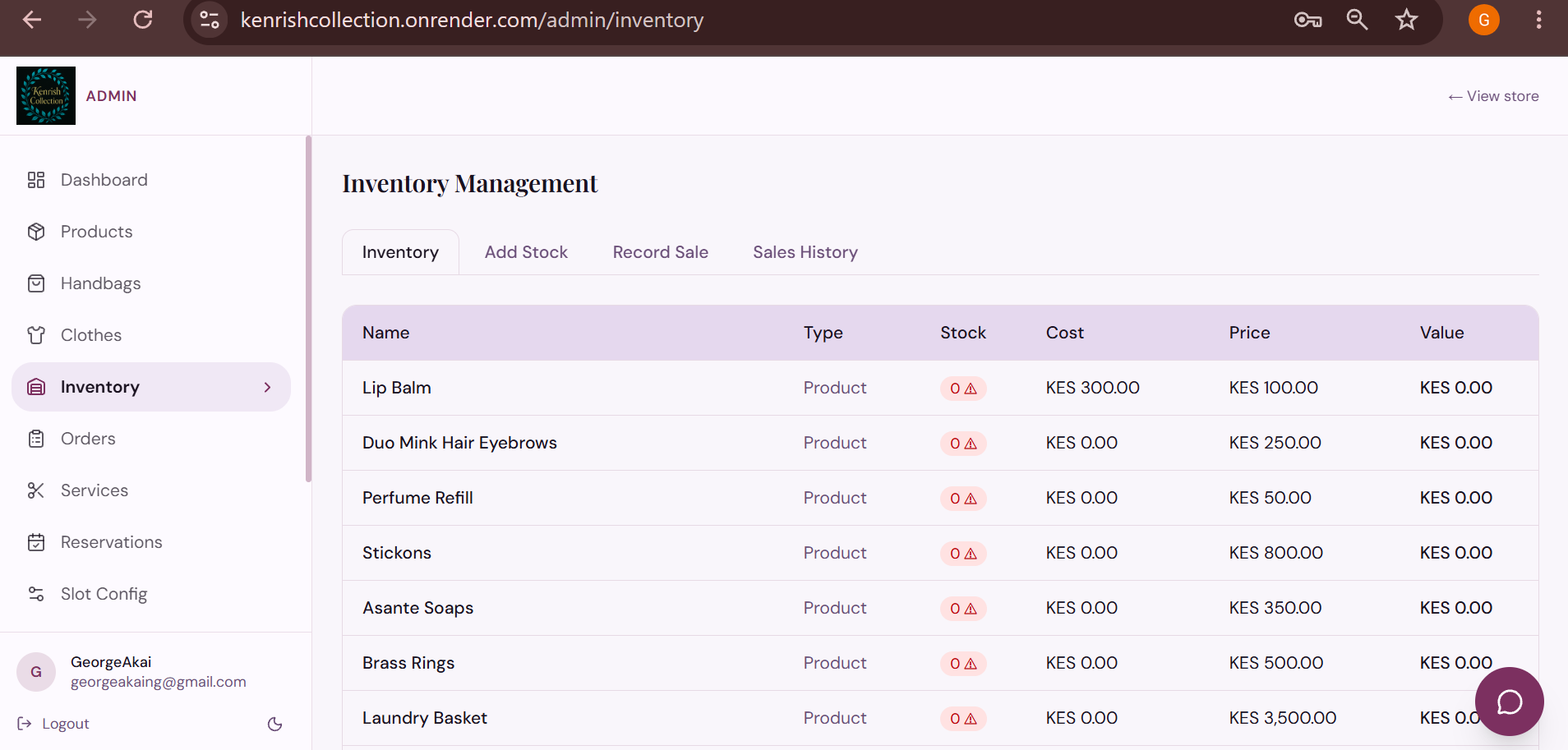1568x750 pixels.
Task: Click the Name column header
Action: coord(386,333)
